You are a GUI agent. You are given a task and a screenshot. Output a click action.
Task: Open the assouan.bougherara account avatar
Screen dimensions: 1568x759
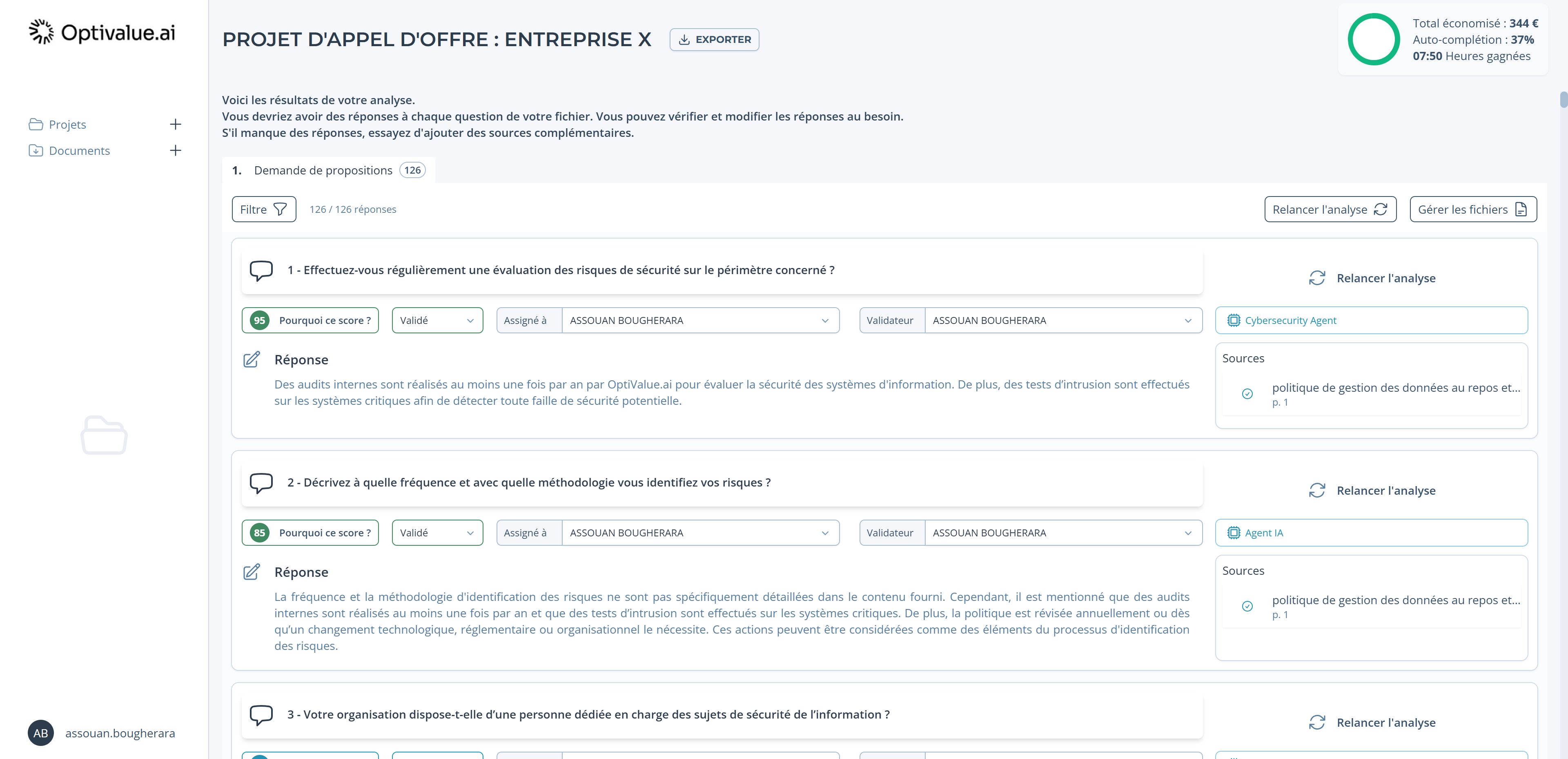(x=41, y=733)
